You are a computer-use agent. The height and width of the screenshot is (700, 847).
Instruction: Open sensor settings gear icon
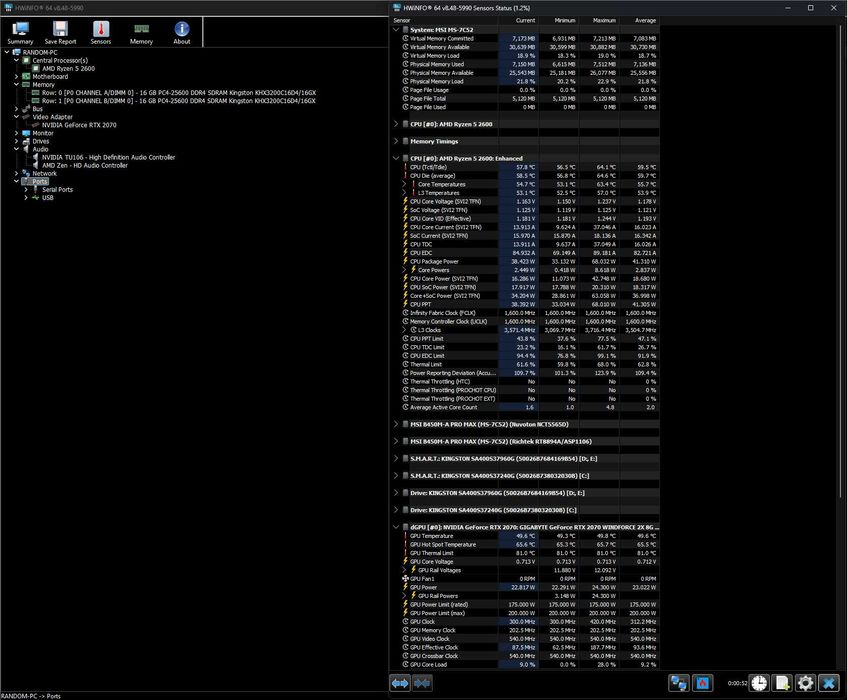805,683
